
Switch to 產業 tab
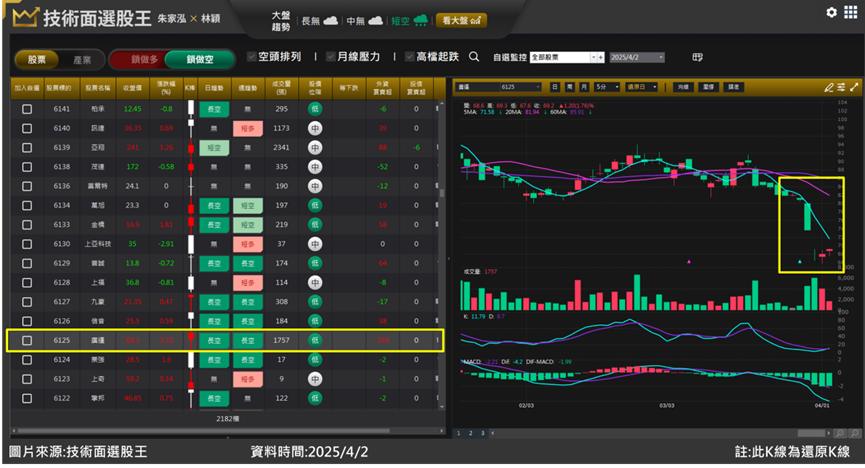(x=82, y=60)
